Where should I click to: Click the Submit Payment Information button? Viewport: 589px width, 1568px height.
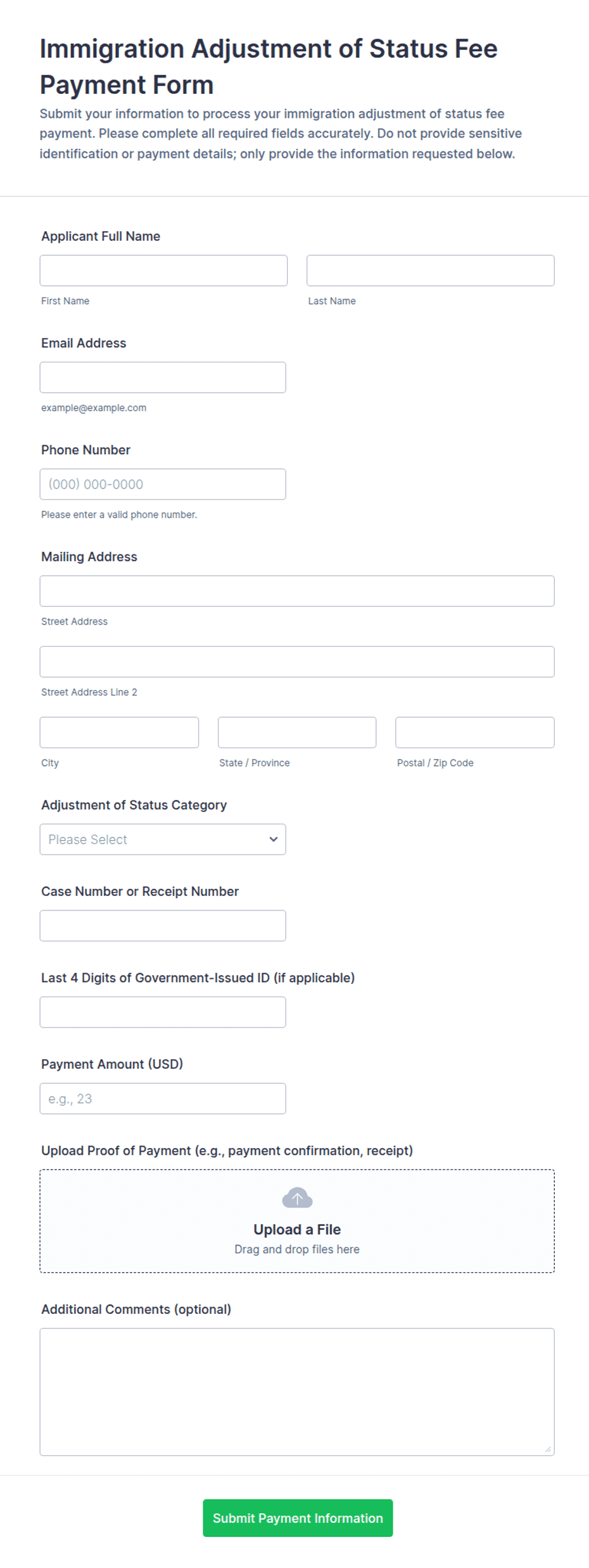(x=298, y=1517)
